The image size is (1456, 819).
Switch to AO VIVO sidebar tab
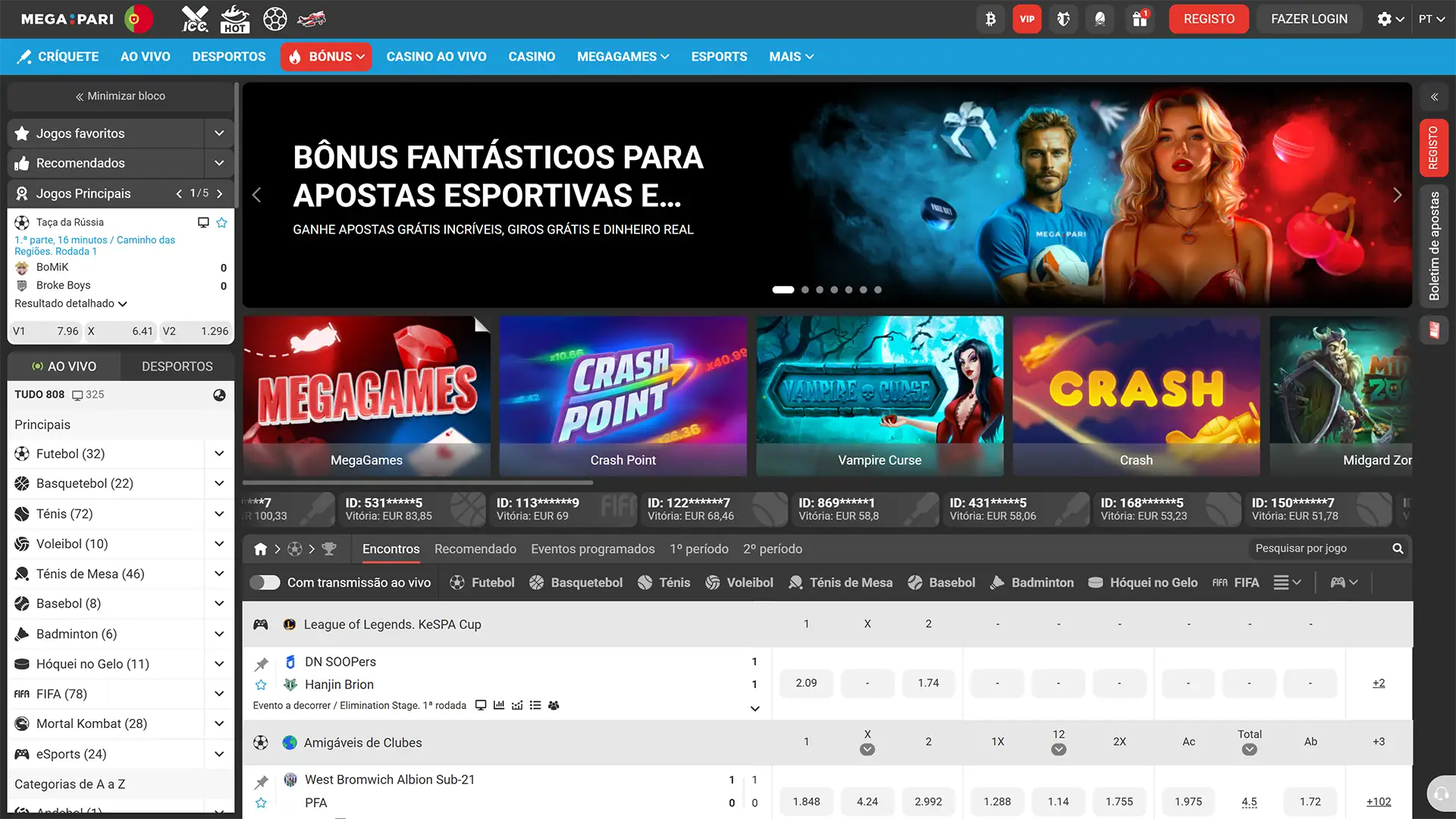[64, 366]
